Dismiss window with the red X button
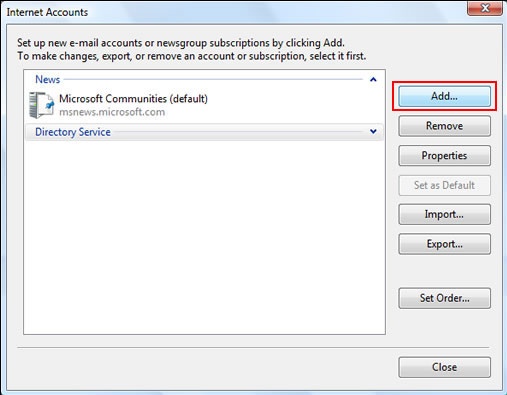Viewport: 507px width, 395px height. tap(485, 8)
